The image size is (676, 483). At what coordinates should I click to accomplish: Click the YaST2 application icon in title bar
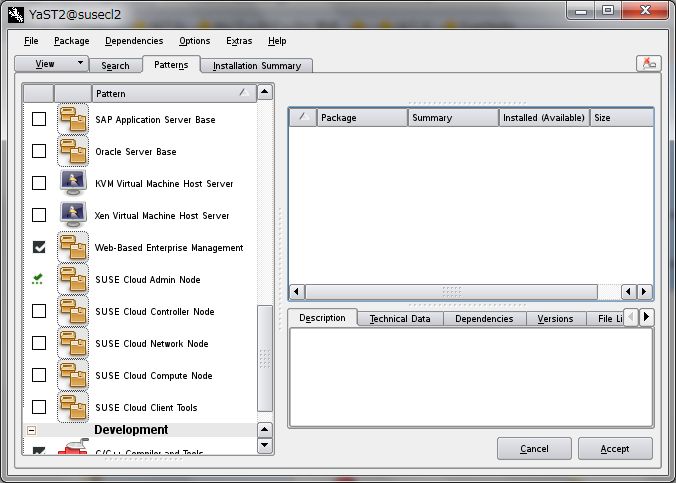click(16, 14)
